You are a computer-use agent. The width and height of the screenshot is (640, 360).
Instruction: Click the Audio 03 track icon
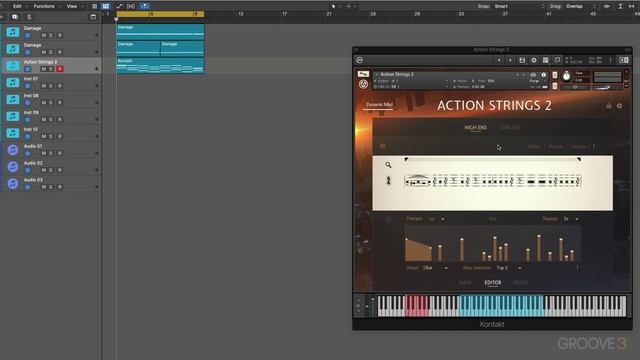[13, 184]
